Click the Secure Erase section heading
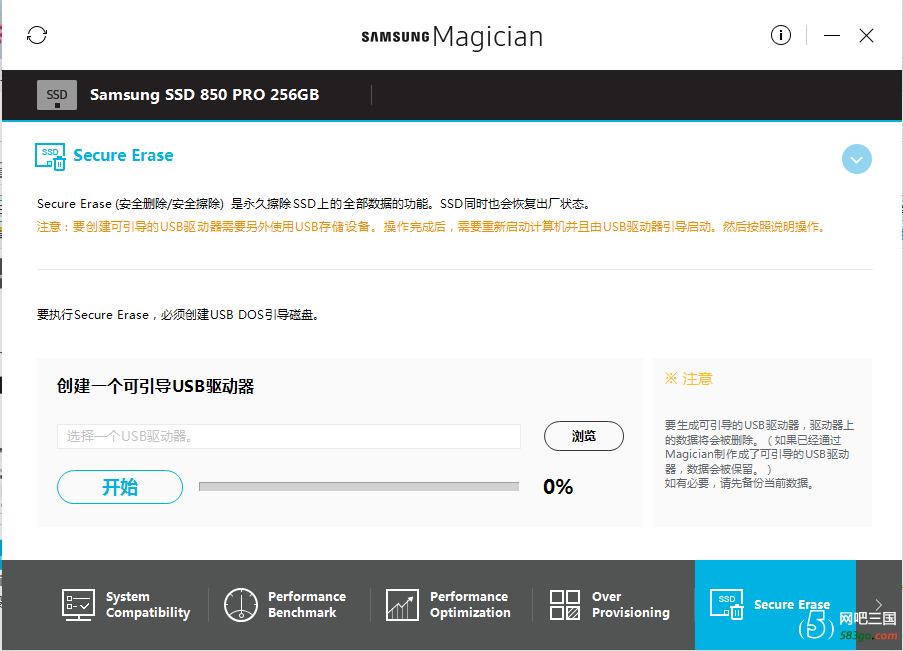 coord(123,156)
